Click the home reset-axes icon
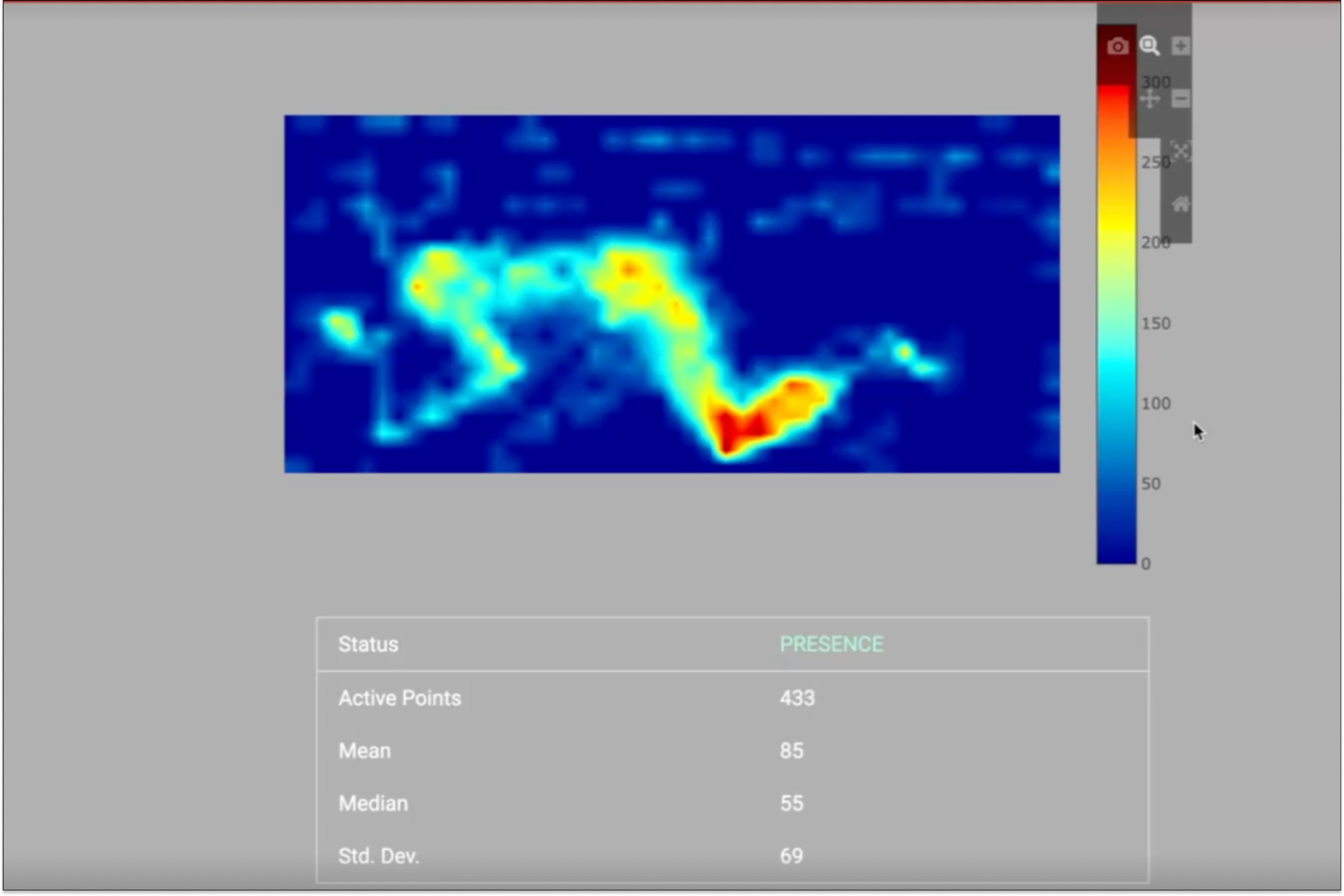1344x896 pixels. (x=1180, y=204)
